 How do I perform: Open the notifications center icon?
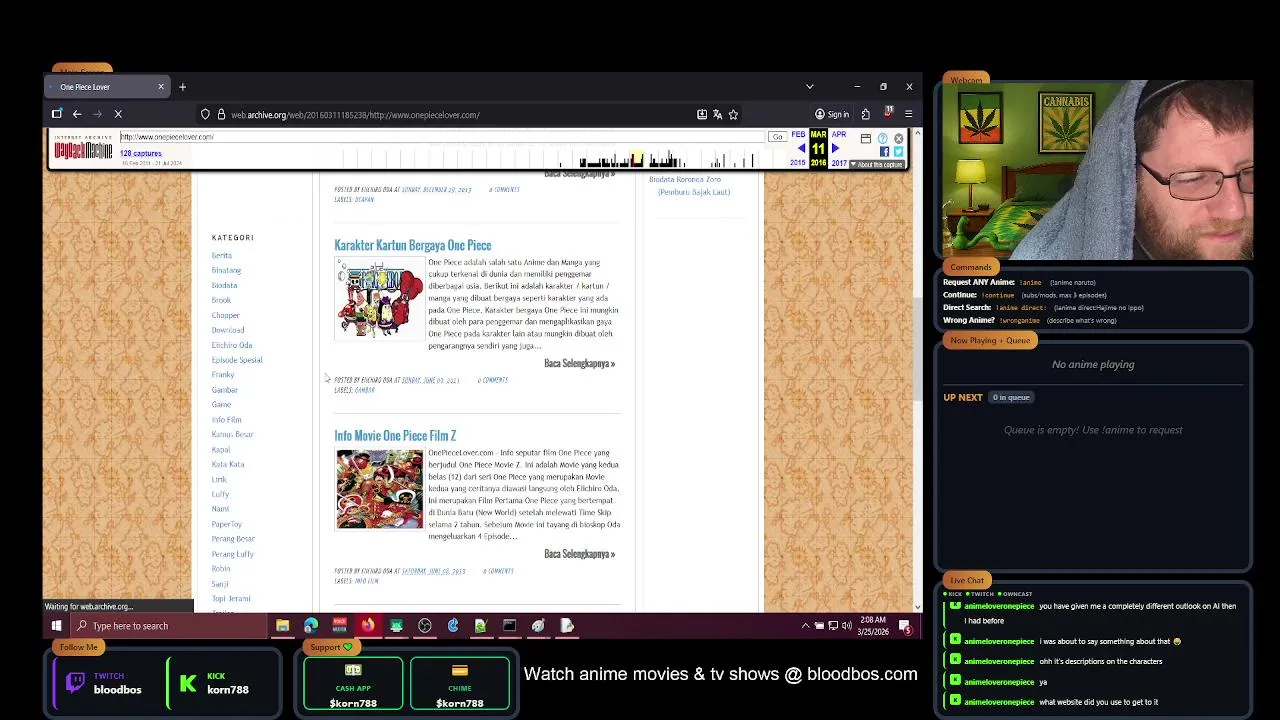tap(905, 626)
